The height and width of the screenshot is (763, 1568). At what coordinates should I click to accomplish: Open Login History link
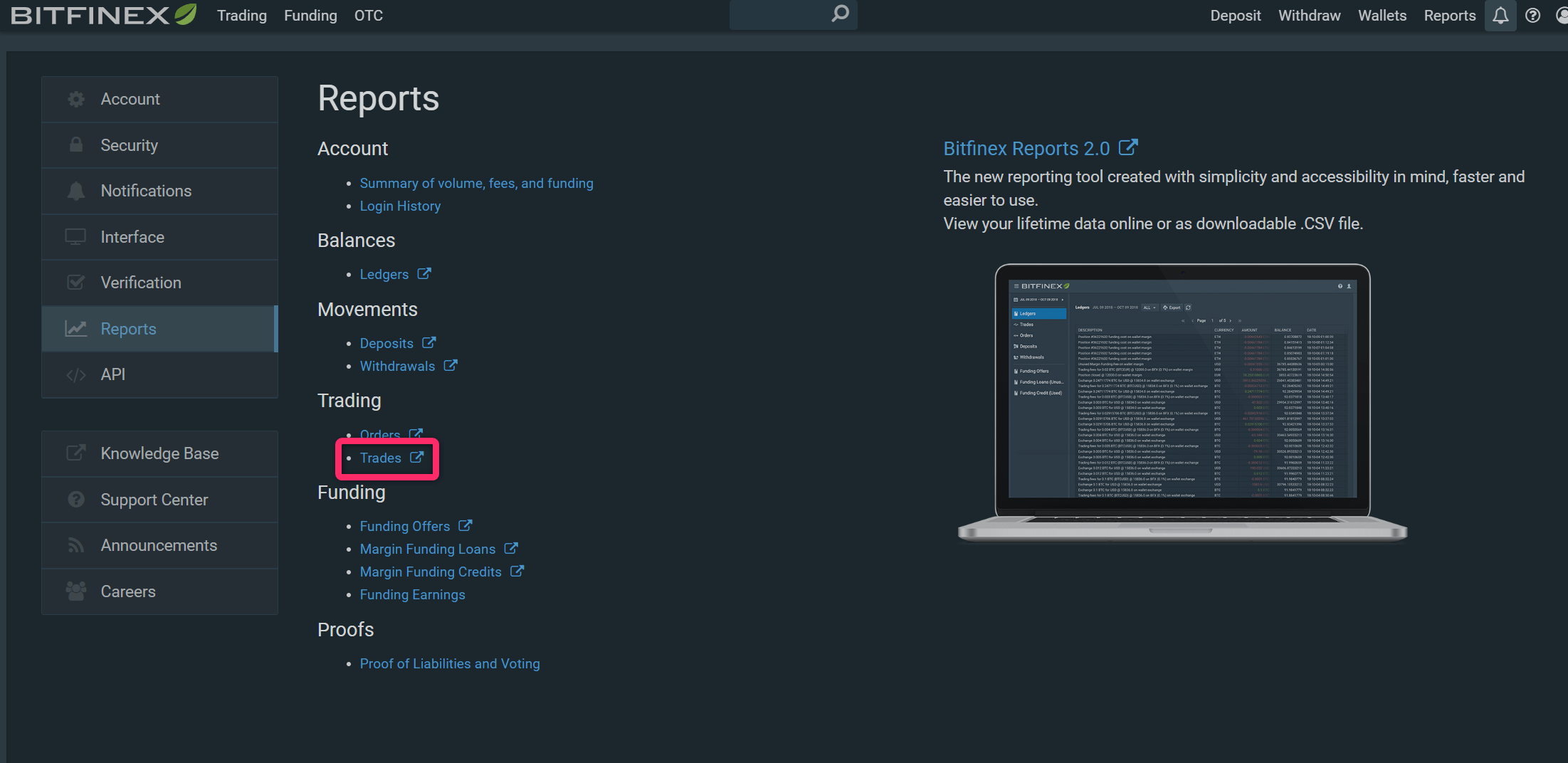pyautogui.click(x=400, y=206)
